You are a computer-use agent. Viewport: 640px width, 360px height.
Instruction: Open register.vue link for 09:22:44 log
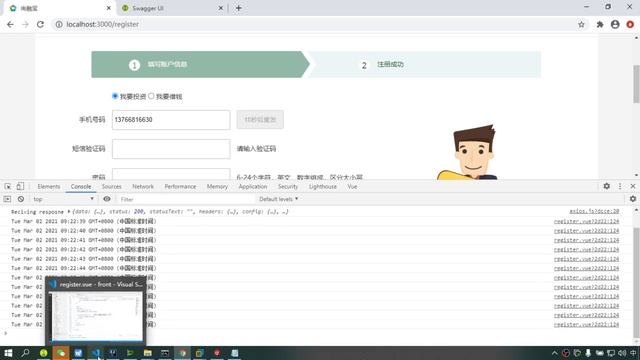(x=586, y=268)
